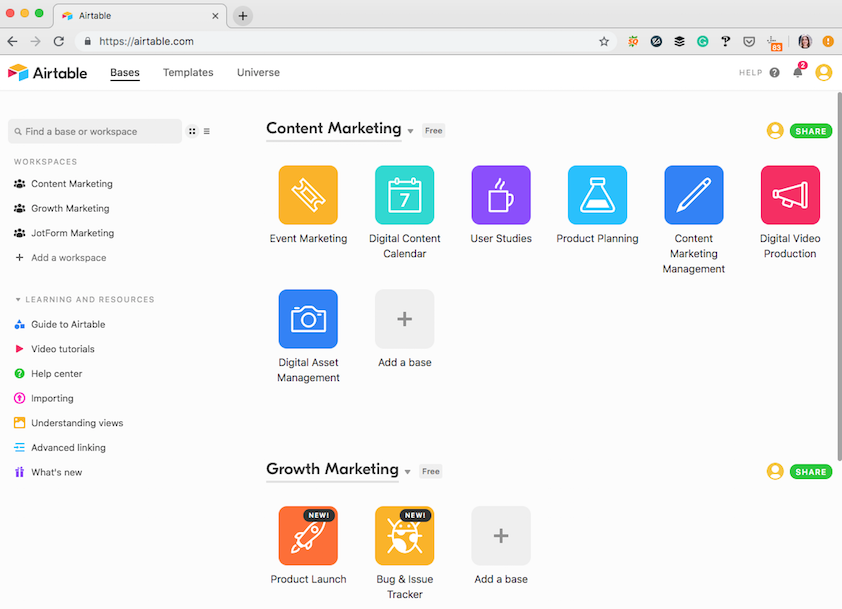Open the Event Marketing base icon
Image resolution: width=842 pixels, height=609 pixels.
pos(308,195)
